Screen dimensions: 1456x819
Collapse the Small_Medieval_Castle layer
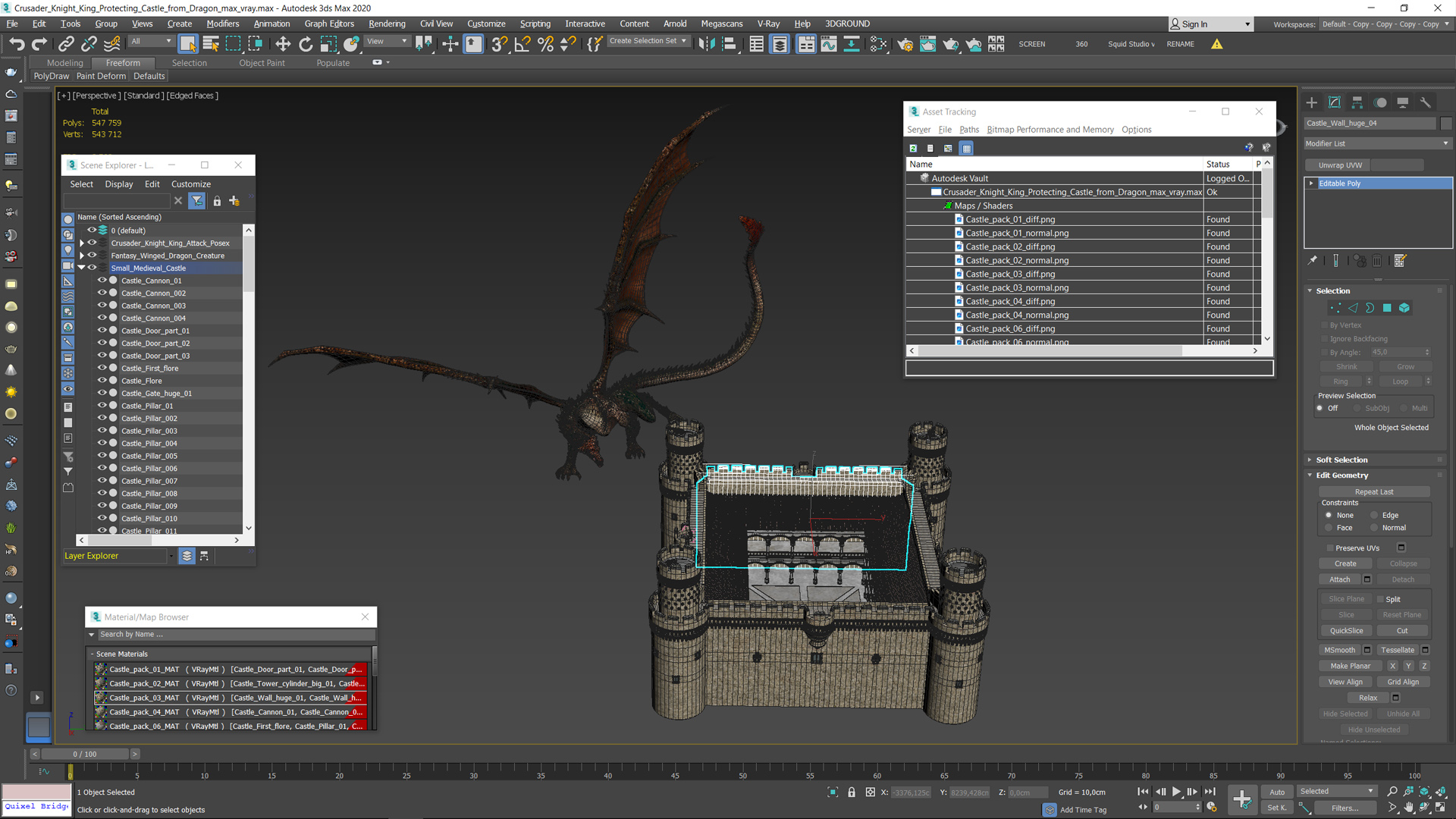(81, 268)
